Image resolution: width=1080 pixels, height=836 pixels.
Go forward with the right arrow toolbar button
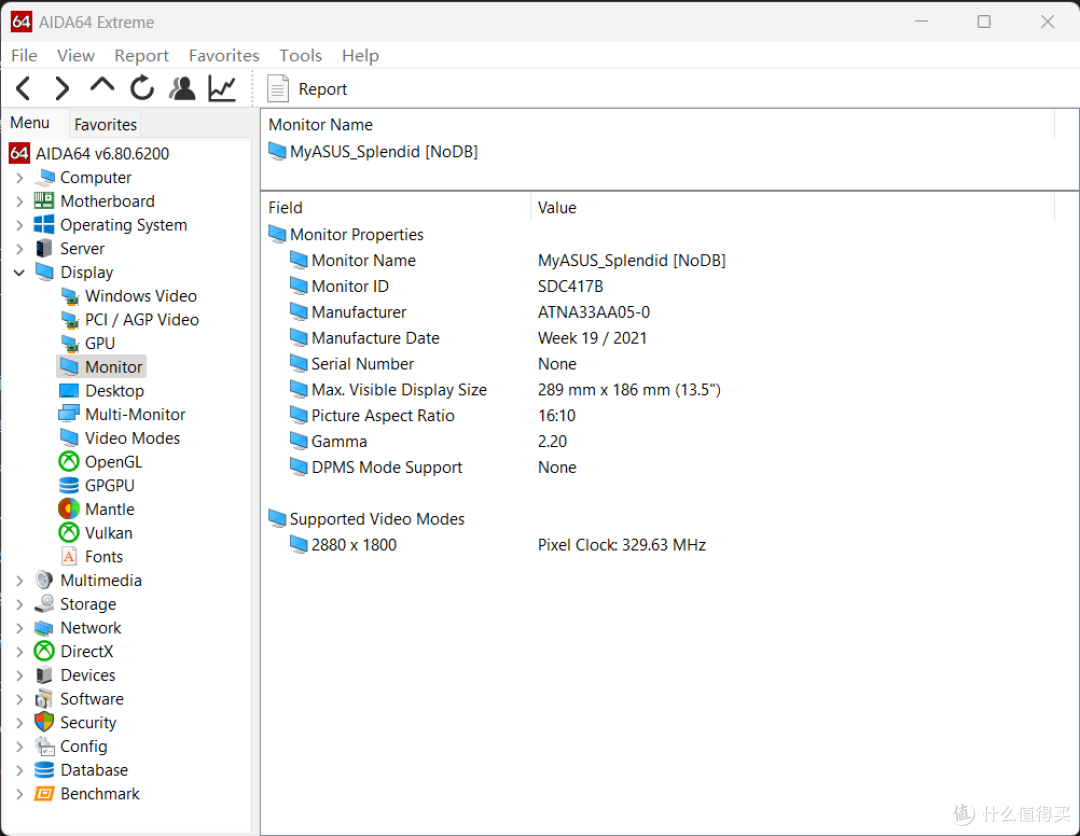coord(62,88)
